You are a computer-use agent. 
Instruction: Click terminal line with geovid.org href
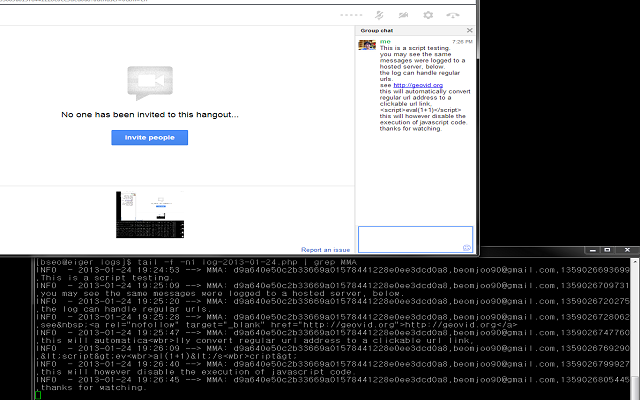coord(278,325)
